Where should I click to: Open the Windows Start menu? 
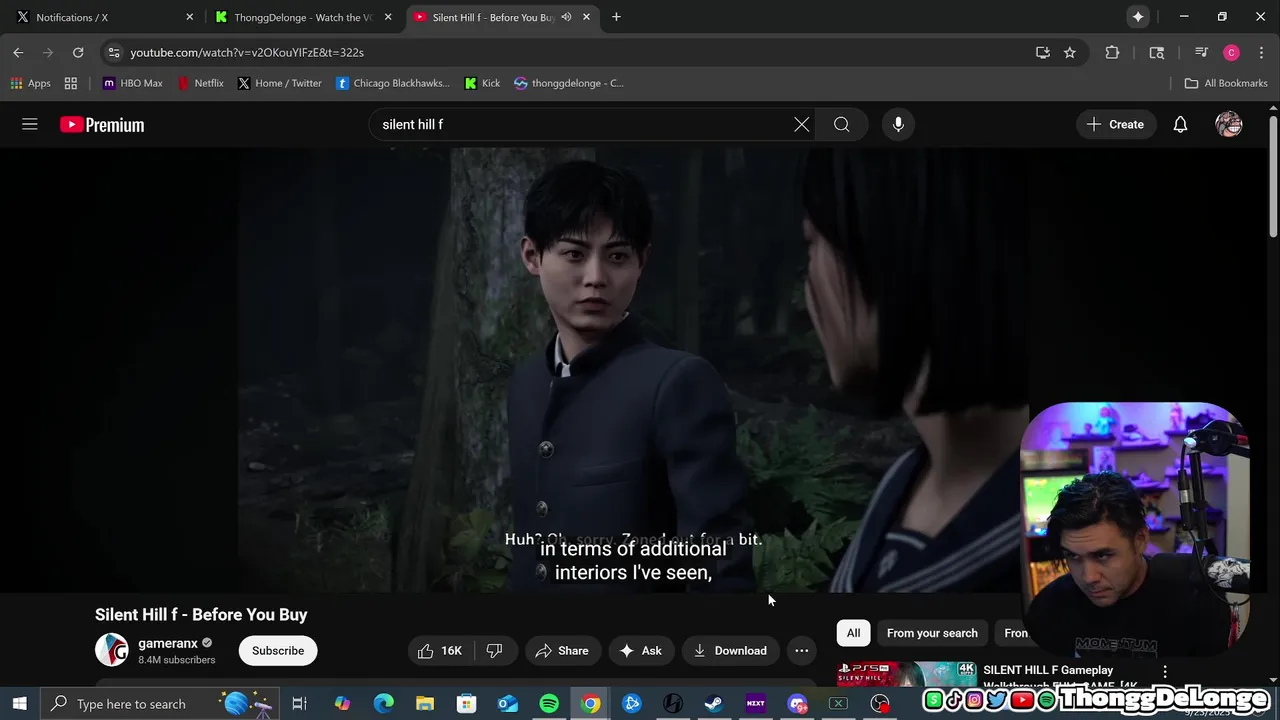19,704
